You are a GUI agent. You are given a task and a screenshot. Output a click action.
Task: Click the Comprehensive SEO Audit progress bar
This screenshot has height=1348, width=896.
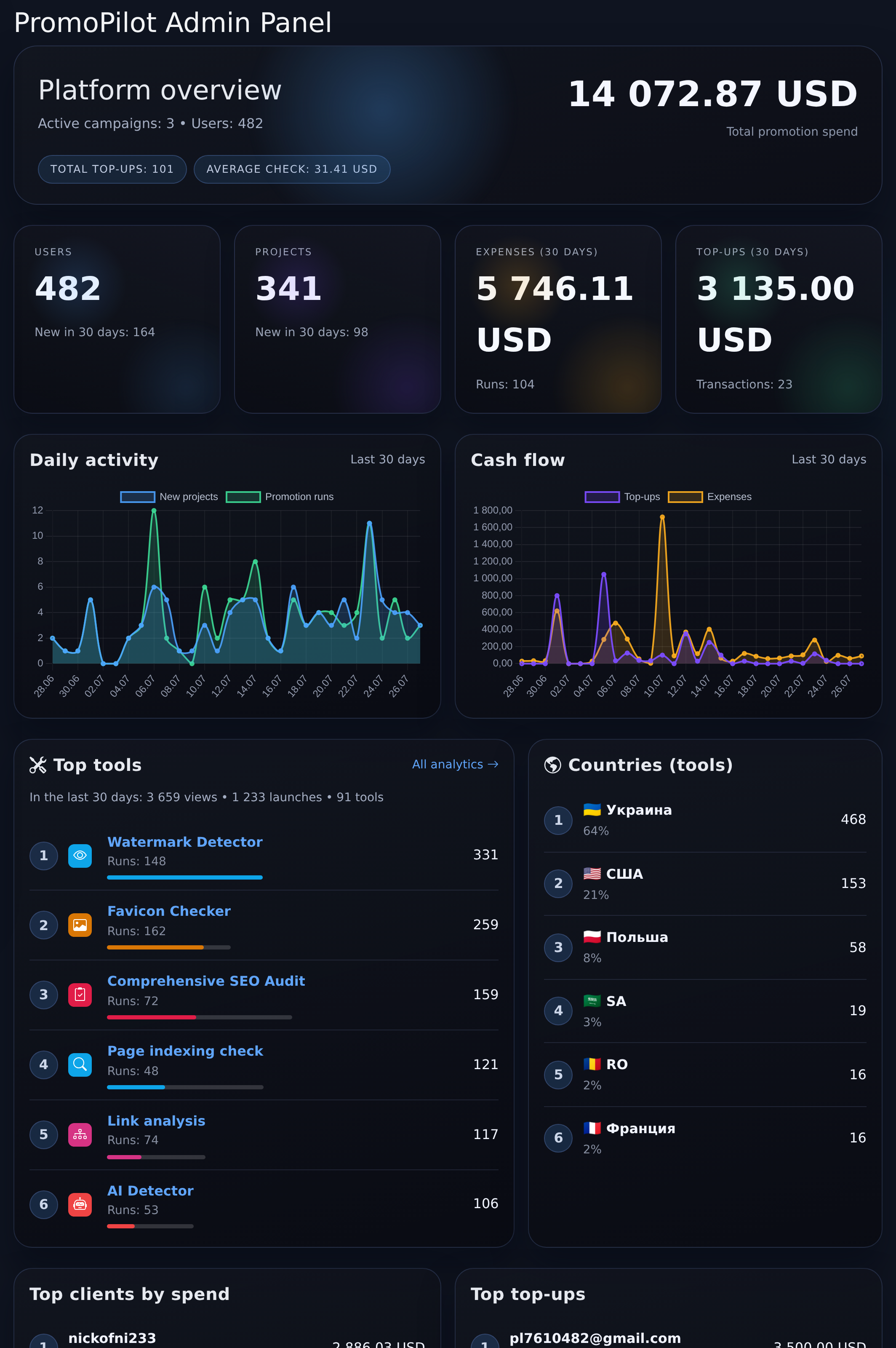[x=200, y=1017]
